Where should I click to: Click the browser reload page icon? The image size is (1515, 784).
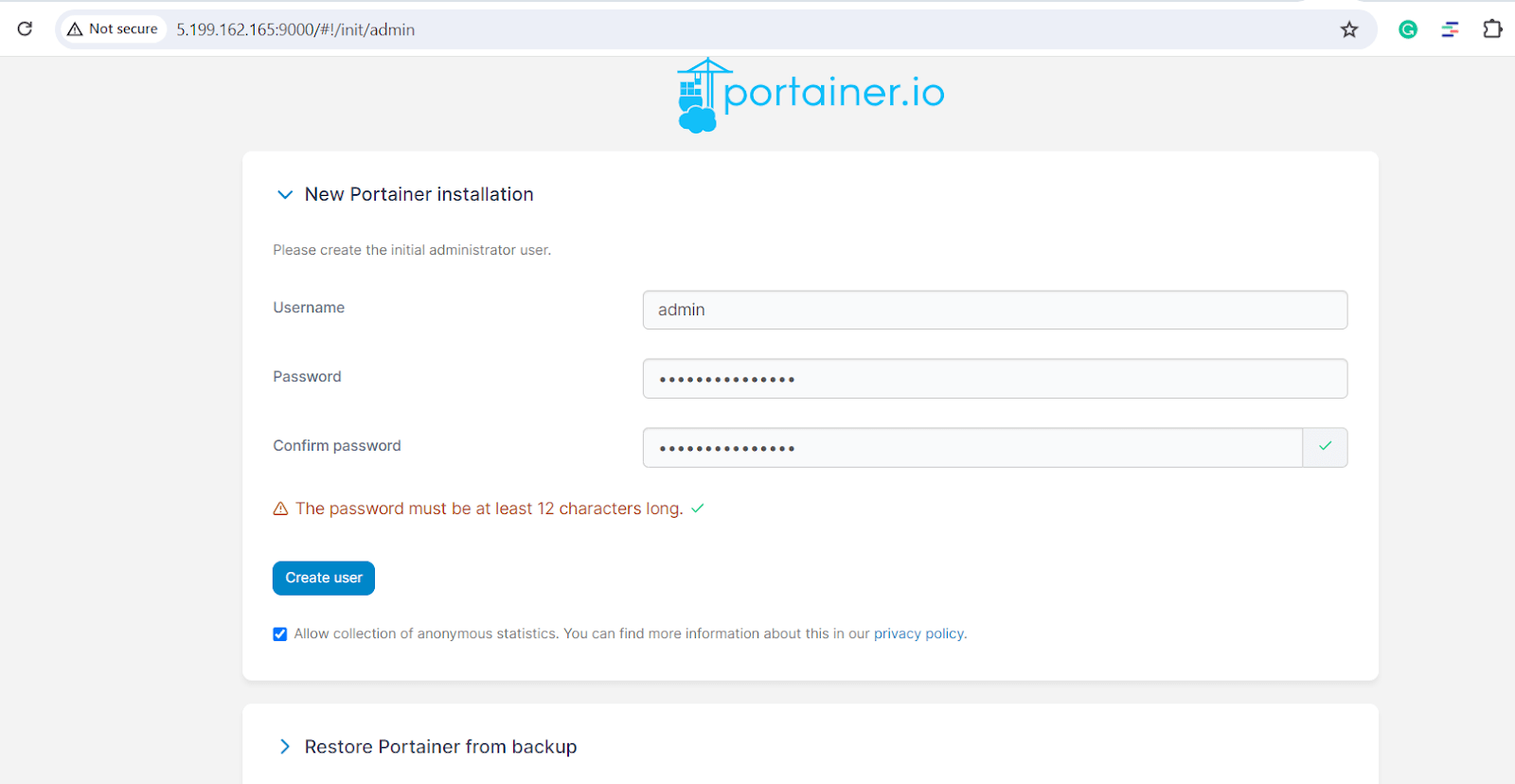pyautogui.click(x=26, y=29)
